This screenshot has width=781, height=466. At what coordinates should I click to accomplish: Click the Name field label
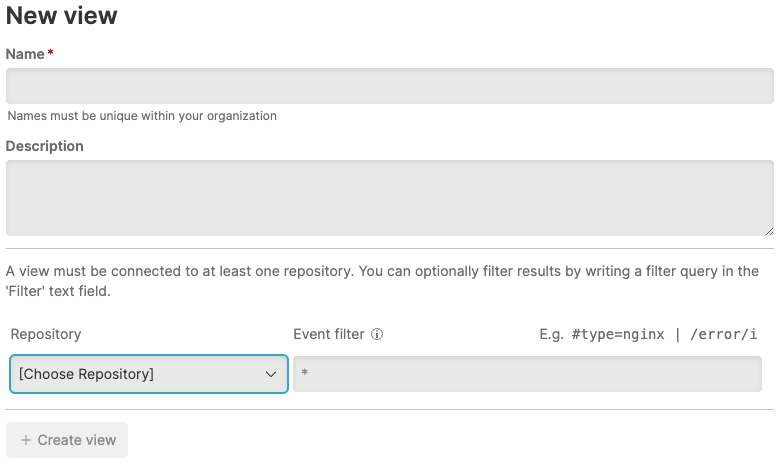coord(25,54)
